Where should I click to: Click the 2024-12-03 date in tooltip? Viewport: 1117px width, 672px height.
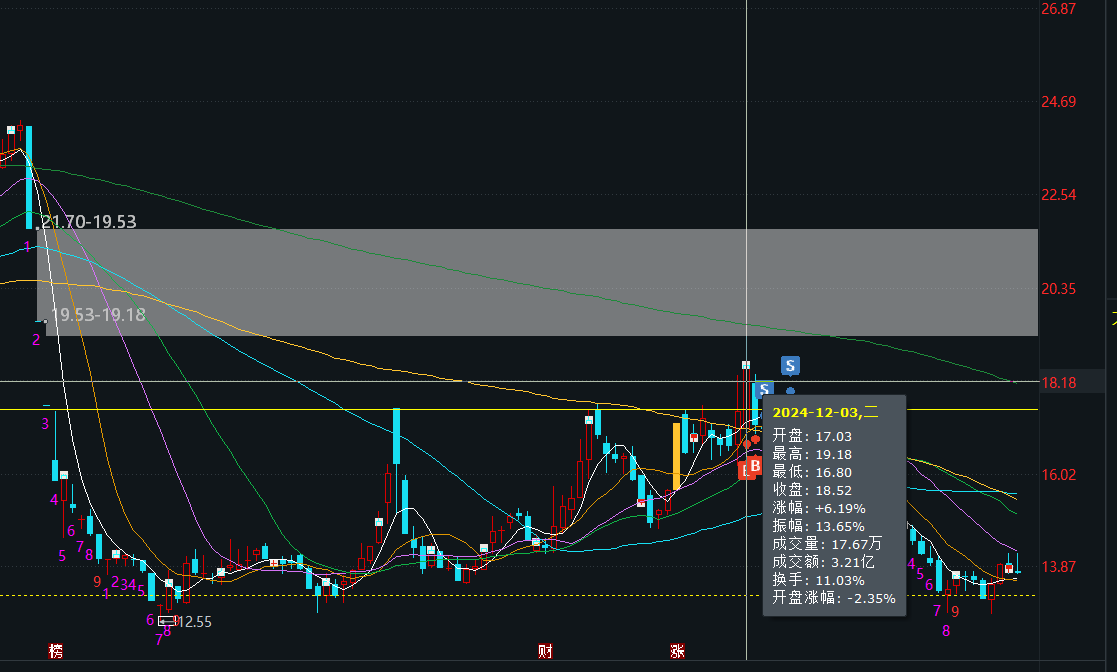[x=816, y=412]
